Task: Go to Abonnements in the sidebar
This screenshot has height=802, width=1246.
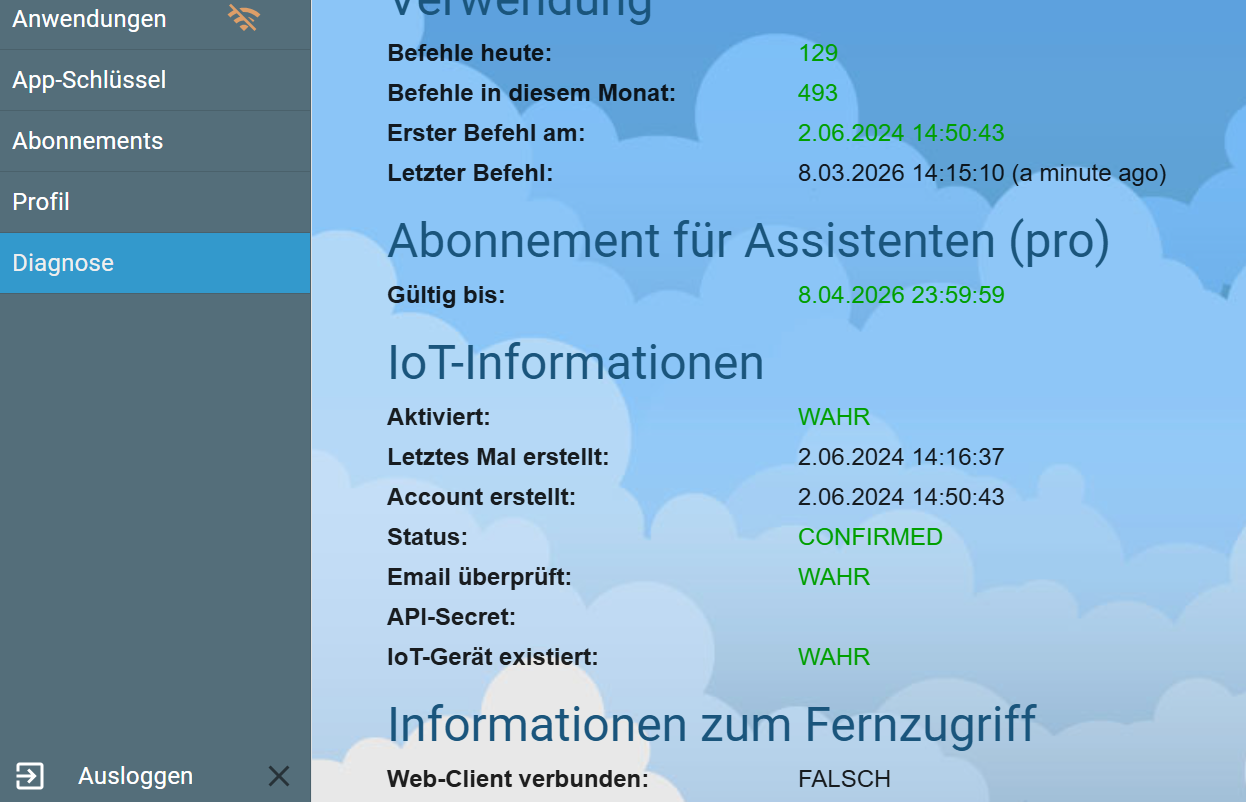Action: [155, 141]
